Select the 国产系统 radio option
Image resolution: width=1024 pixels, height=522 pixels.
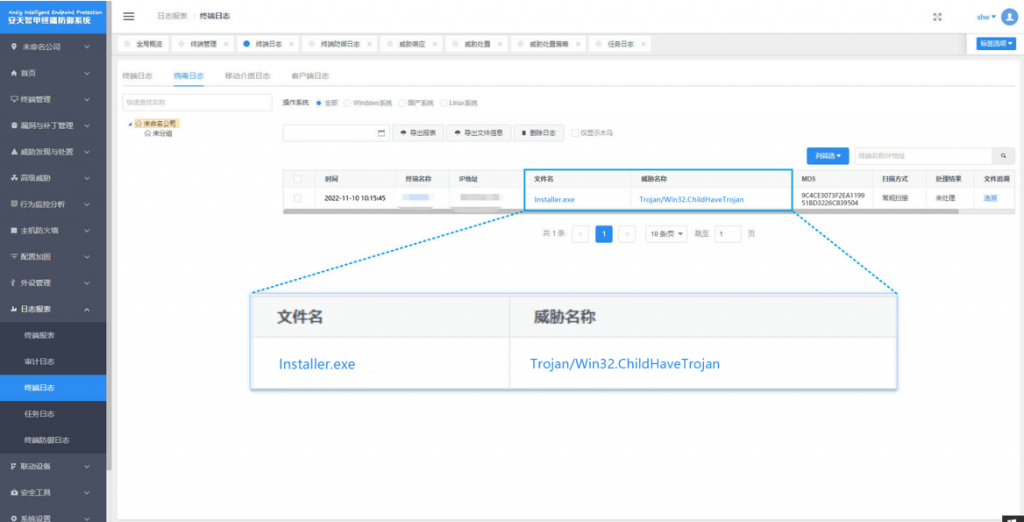[402, 103]
